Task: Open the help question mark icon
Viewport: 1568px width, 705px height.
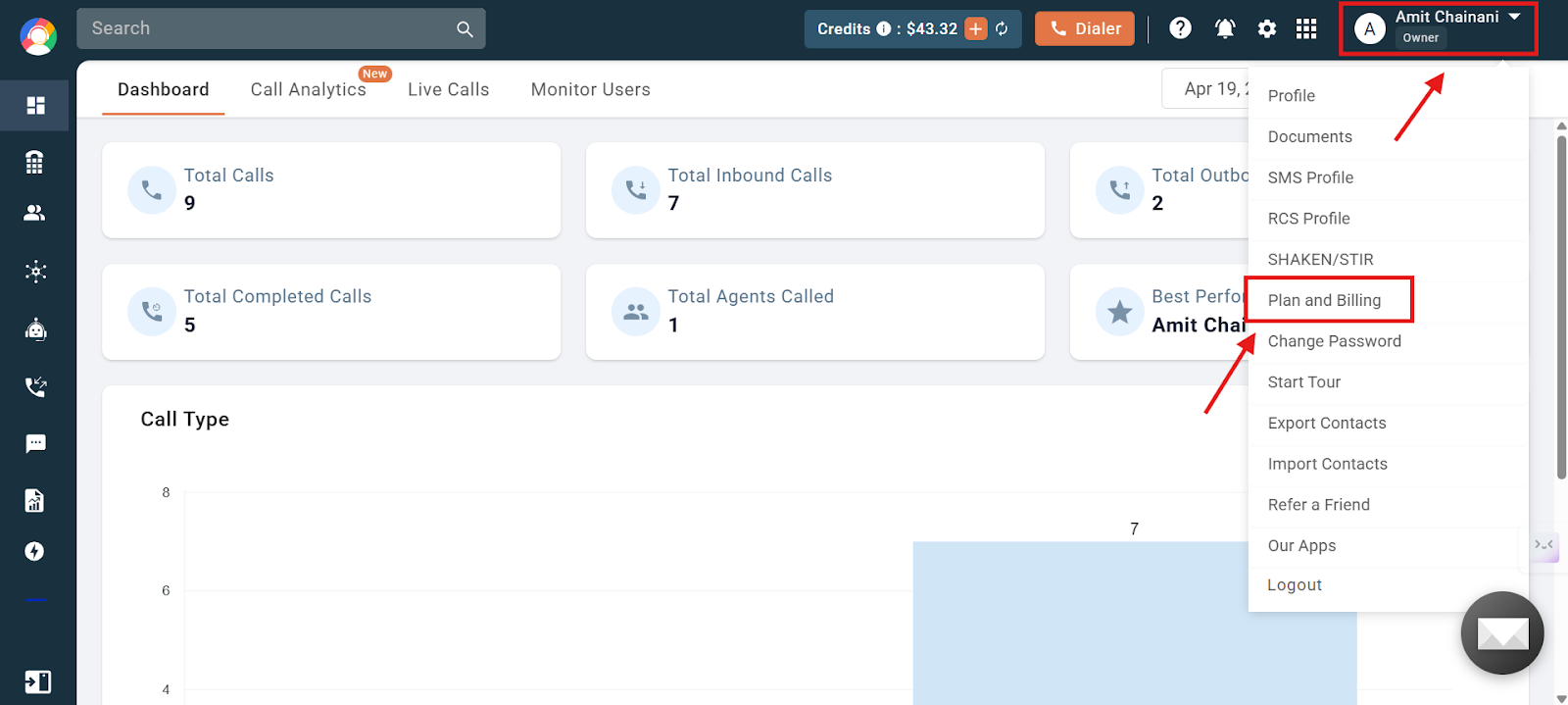Action: coord(1180,28)
